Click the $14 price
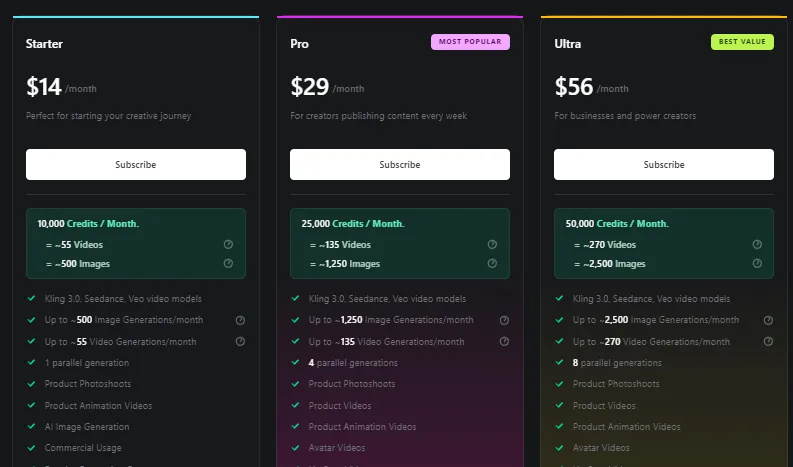This screenshot has width=793, height=467. pyautogui.click(x=43, y=87)
